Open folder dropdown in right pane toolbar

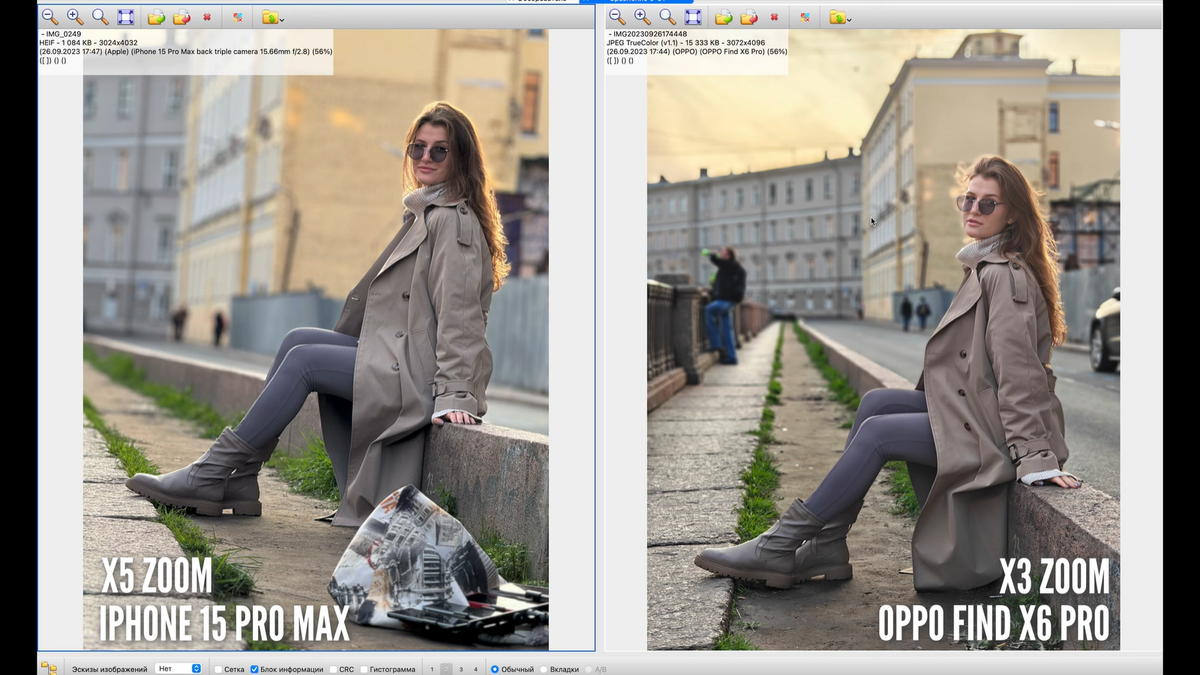(840, 17)
